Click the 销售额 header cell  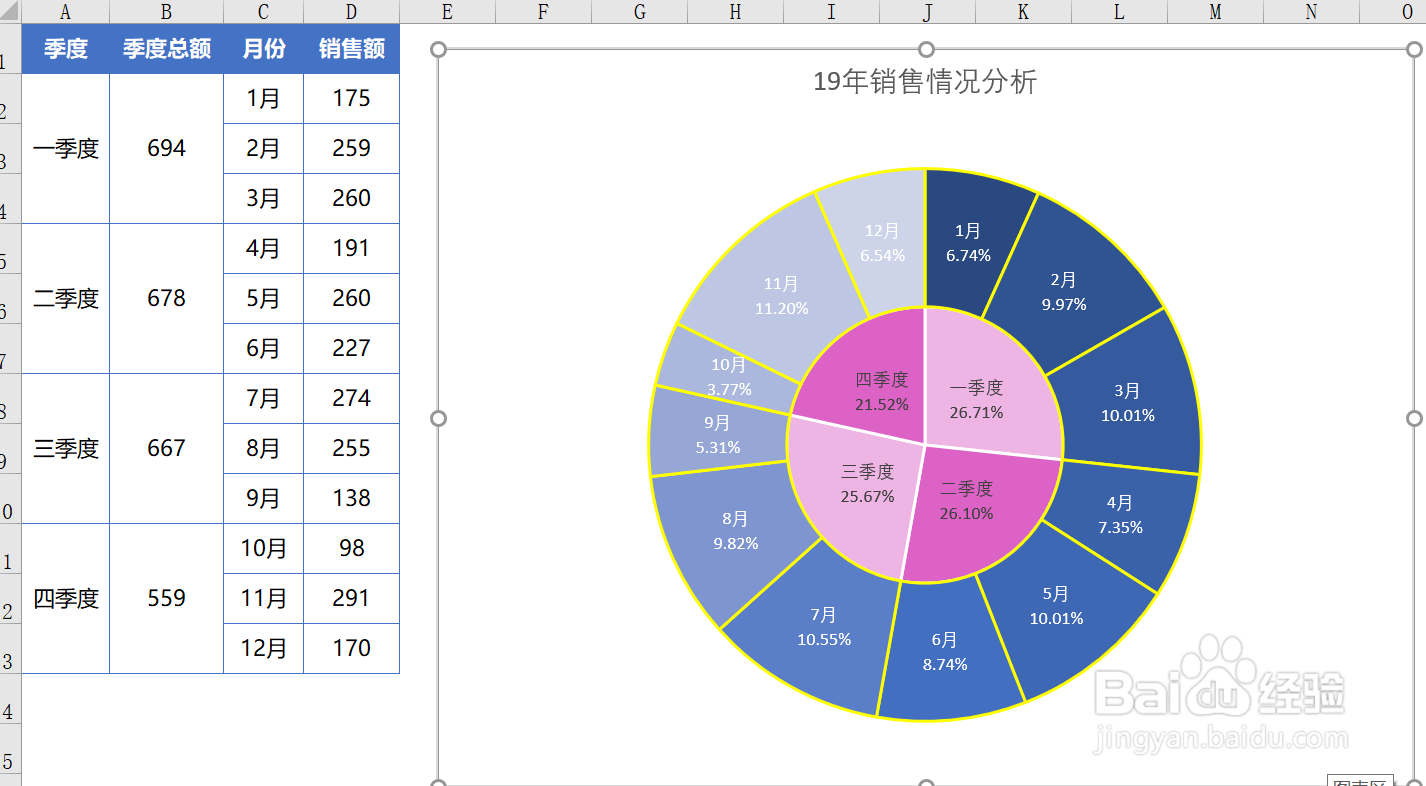pyautogui.click(x=352, y=49)
